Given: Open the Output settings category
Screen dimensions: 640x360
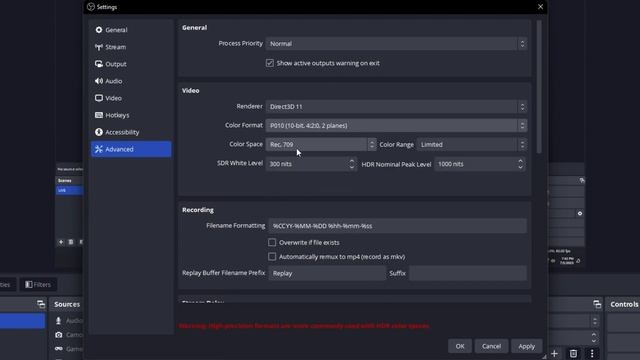Looking at the screenshot, I should pos(131,64).
